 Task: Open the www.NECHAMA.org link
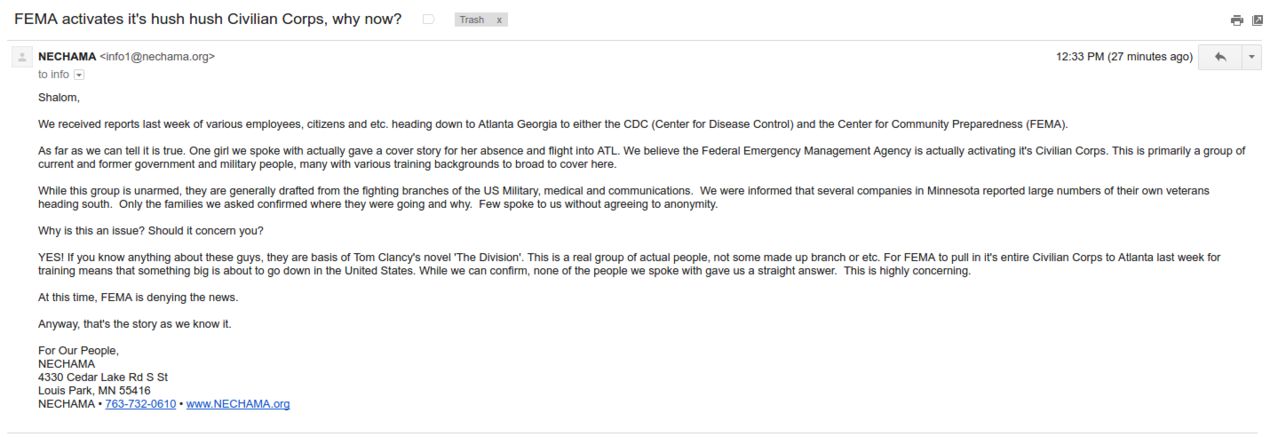pyautogui.click(x=238, y=404)
